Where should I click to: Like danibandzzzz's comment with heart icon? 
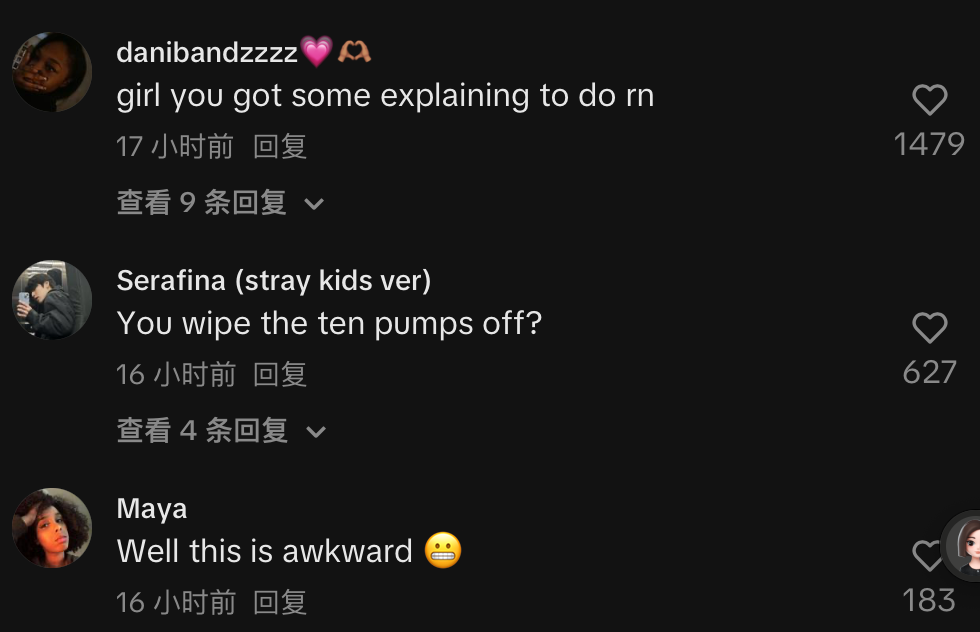point(929,100)
